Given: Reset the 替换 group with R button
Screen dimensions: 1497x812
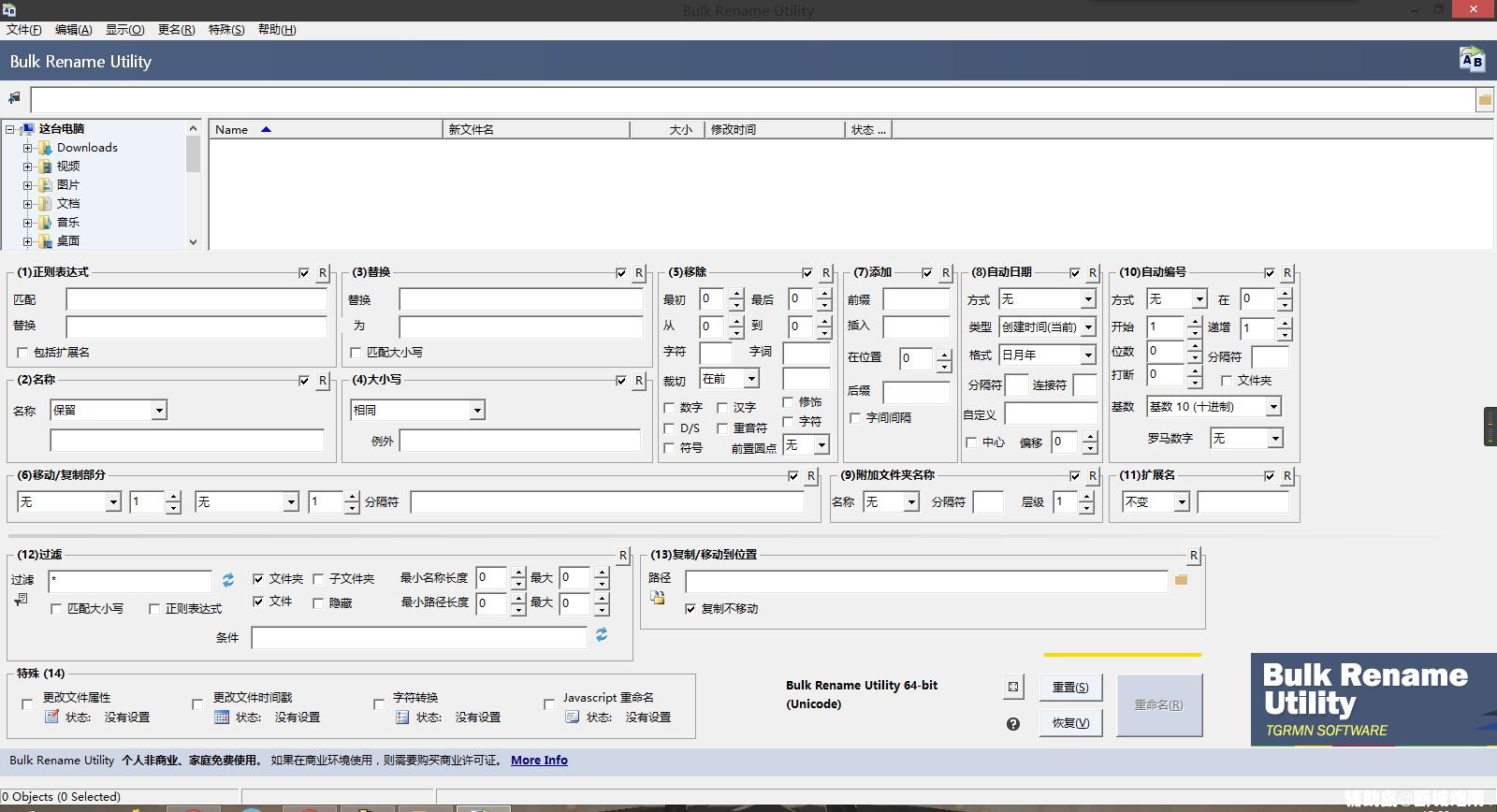Looking at the screenshot, I should [639, 273].
